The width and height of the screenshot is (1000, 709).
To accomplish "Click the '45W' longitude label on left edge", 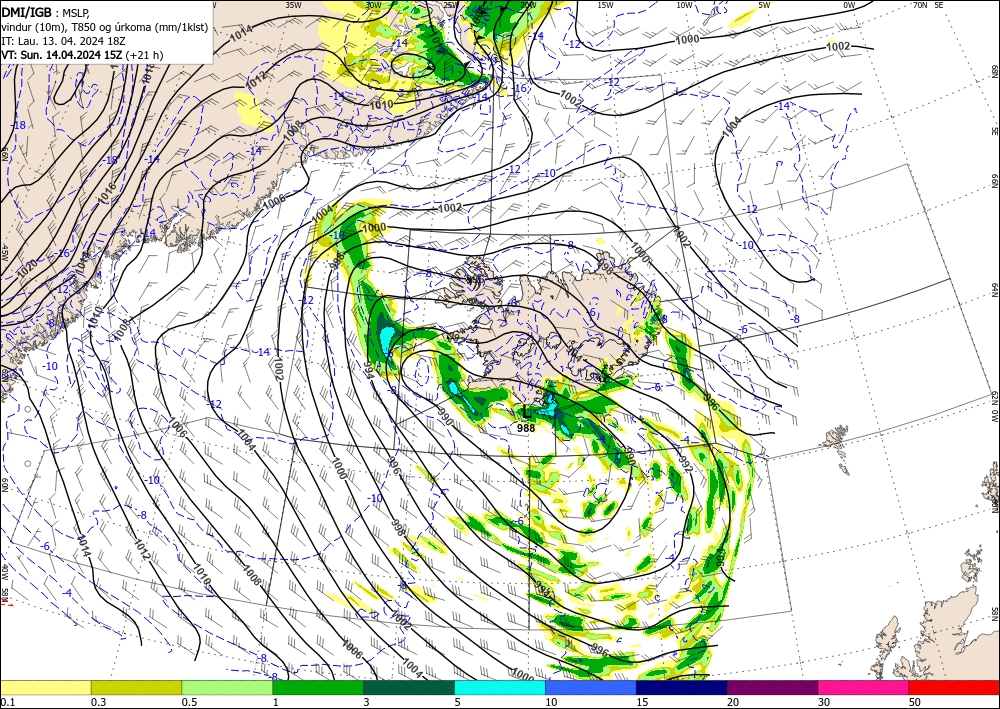I will click(x=4, y=252).
